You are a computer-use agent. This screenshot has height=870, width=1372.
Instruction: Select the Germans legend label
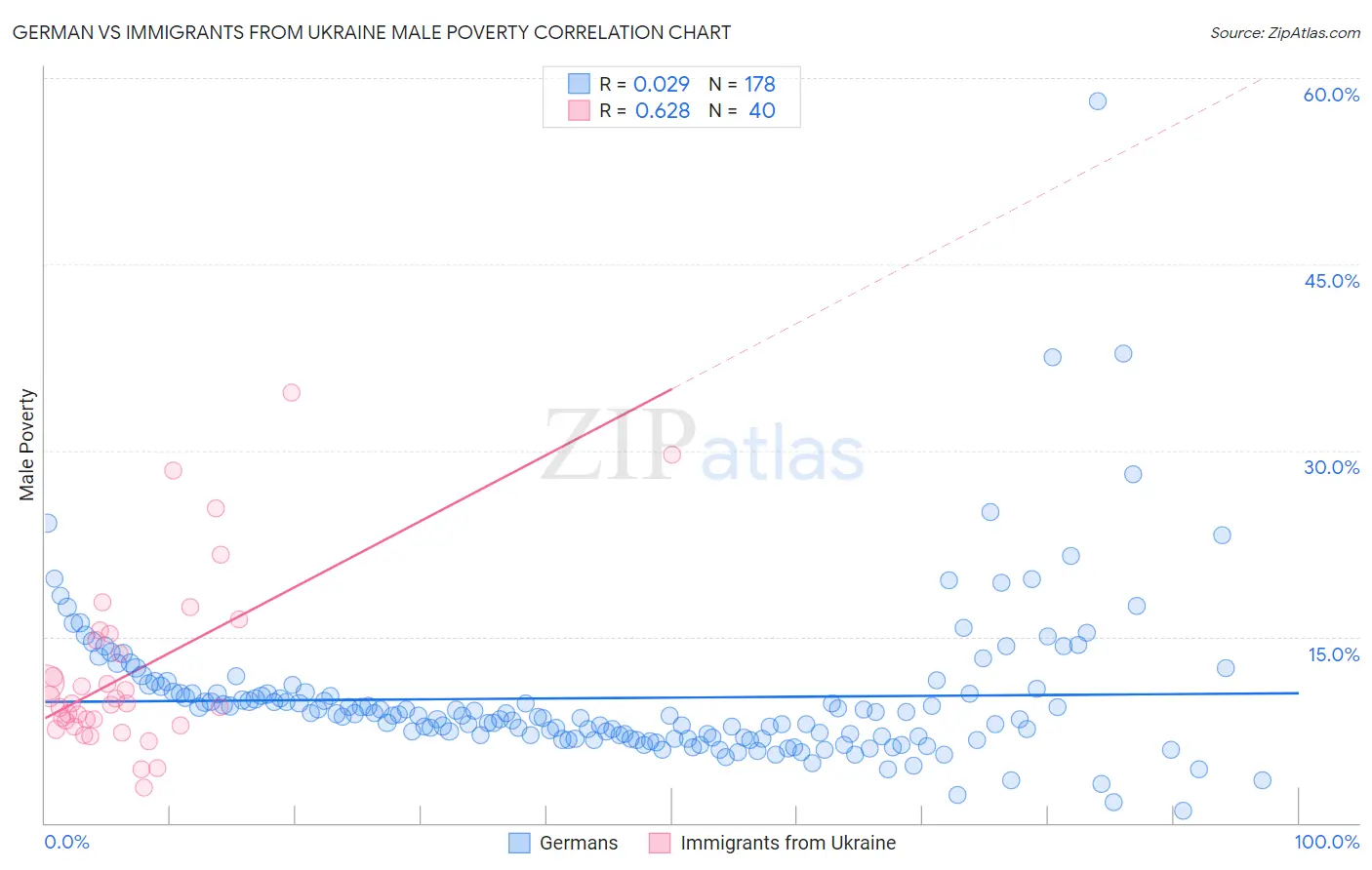tap(579, 843)
